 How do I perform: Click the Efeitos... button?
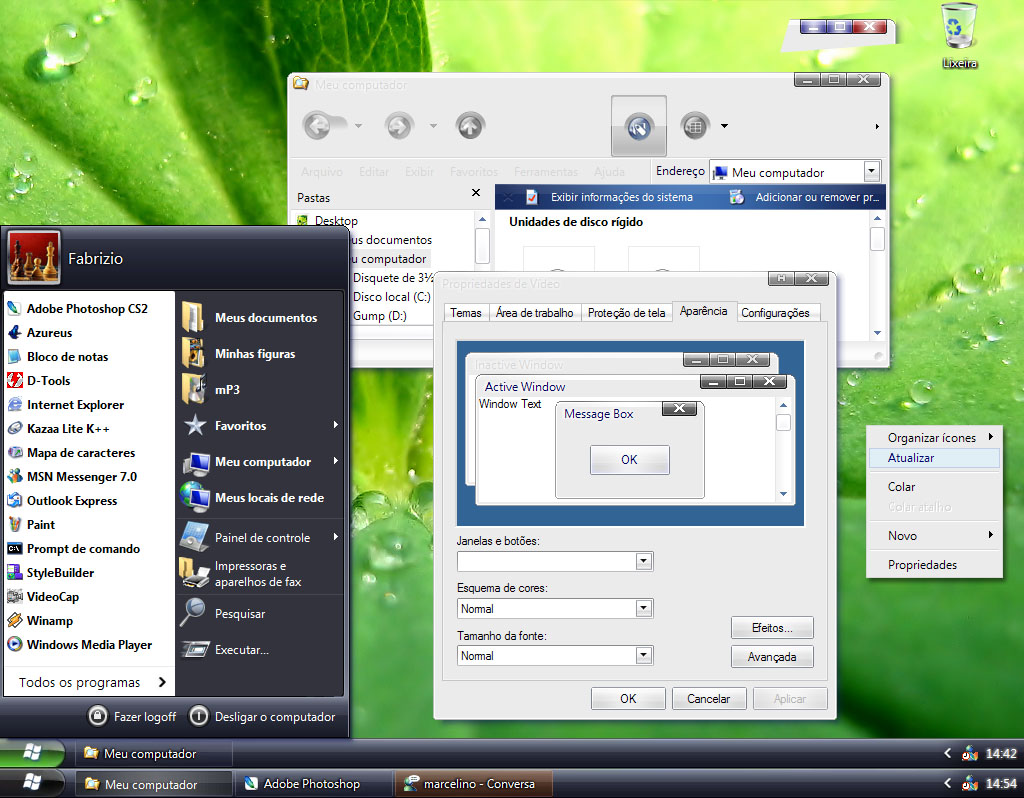pyautogui.click(x=772, y=628)
